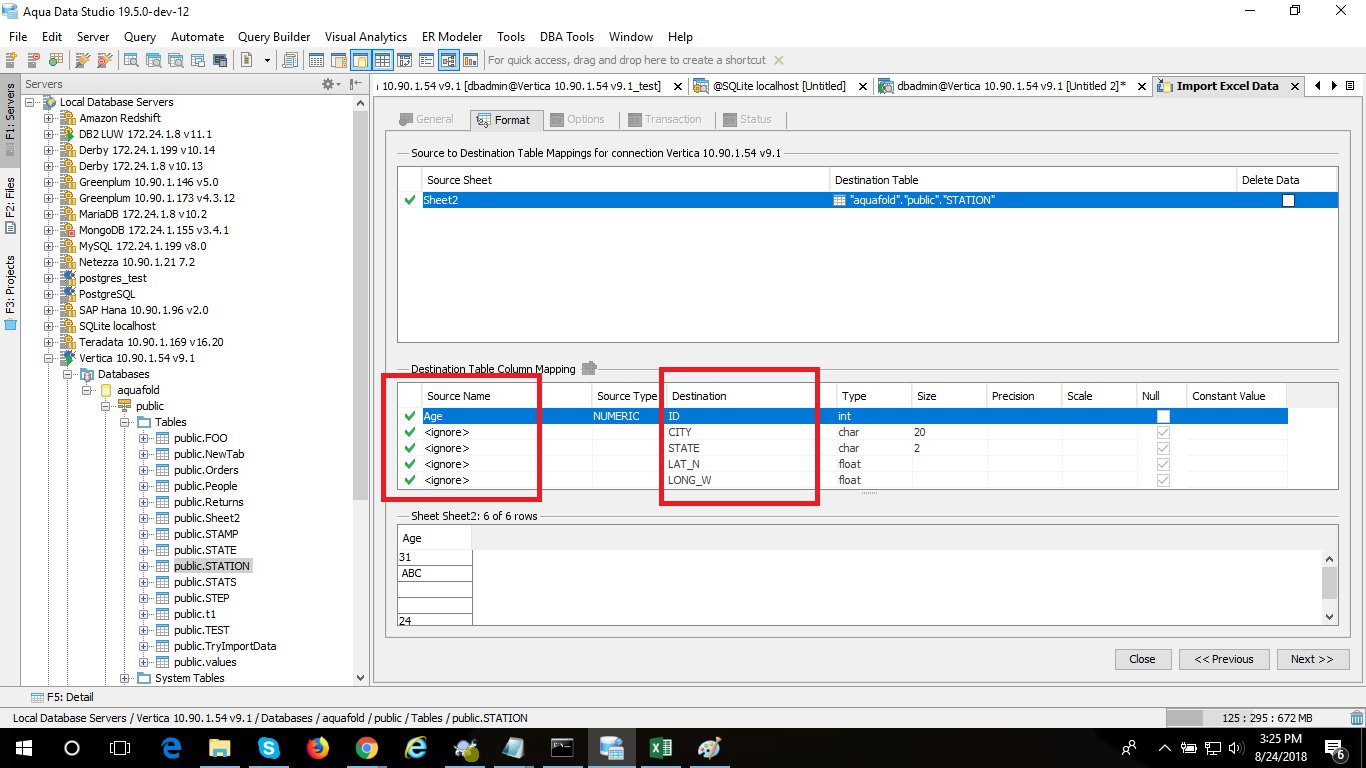The width and height of the screenshot is (1366, 768).
Task: Expand the System Tables folder
Action: [x=125, y=678]
